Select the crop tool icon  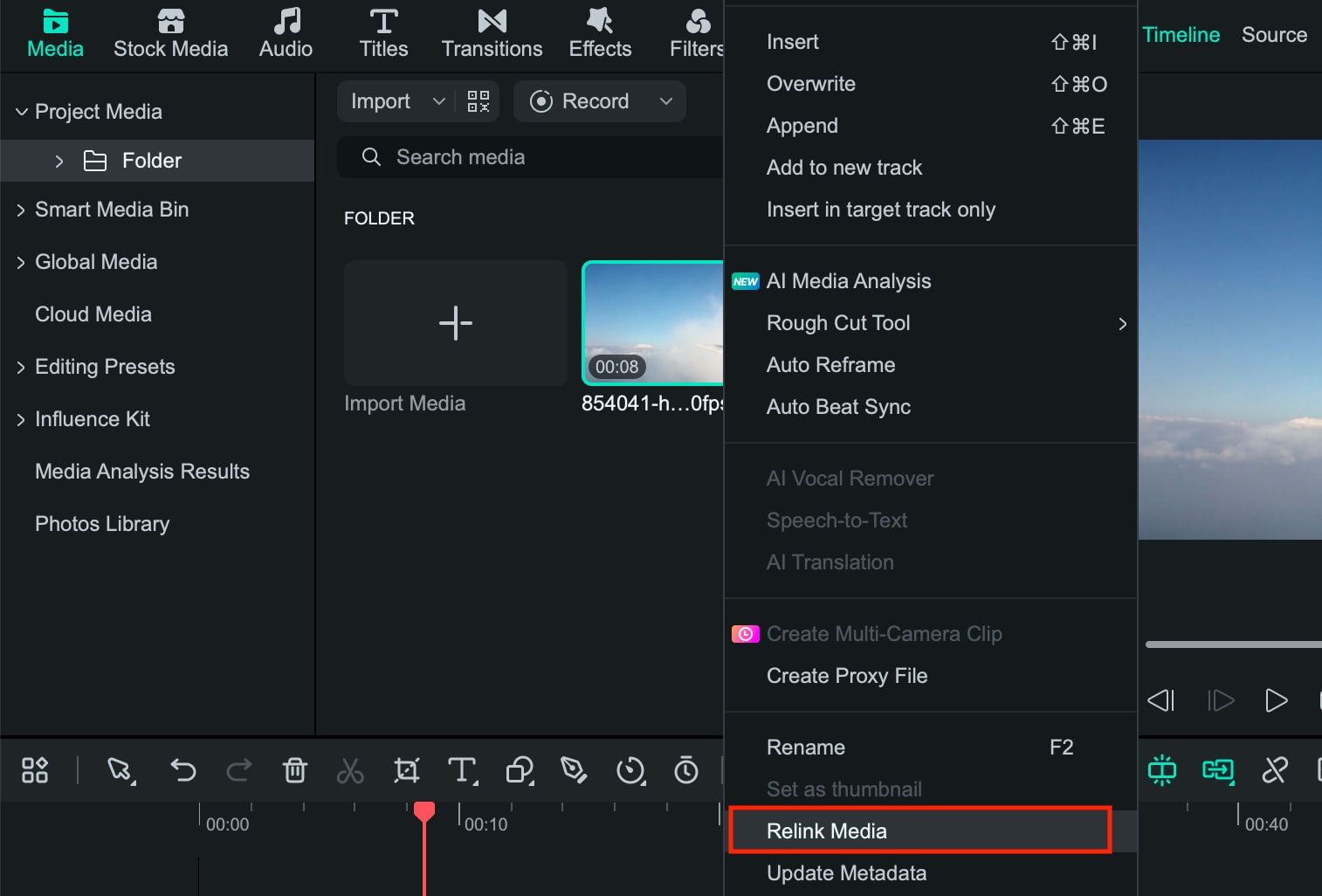407,770
